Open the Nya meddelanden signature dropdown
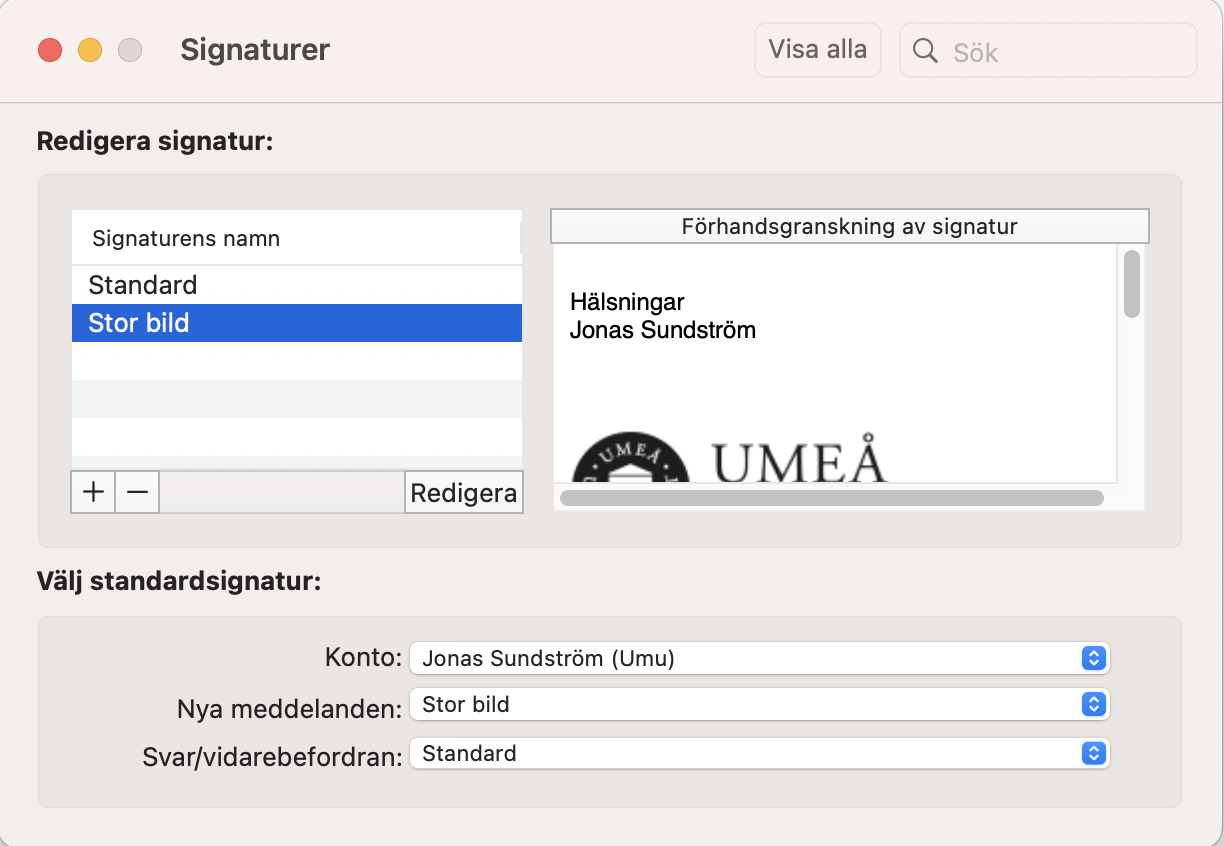 [x=760, y=704]
